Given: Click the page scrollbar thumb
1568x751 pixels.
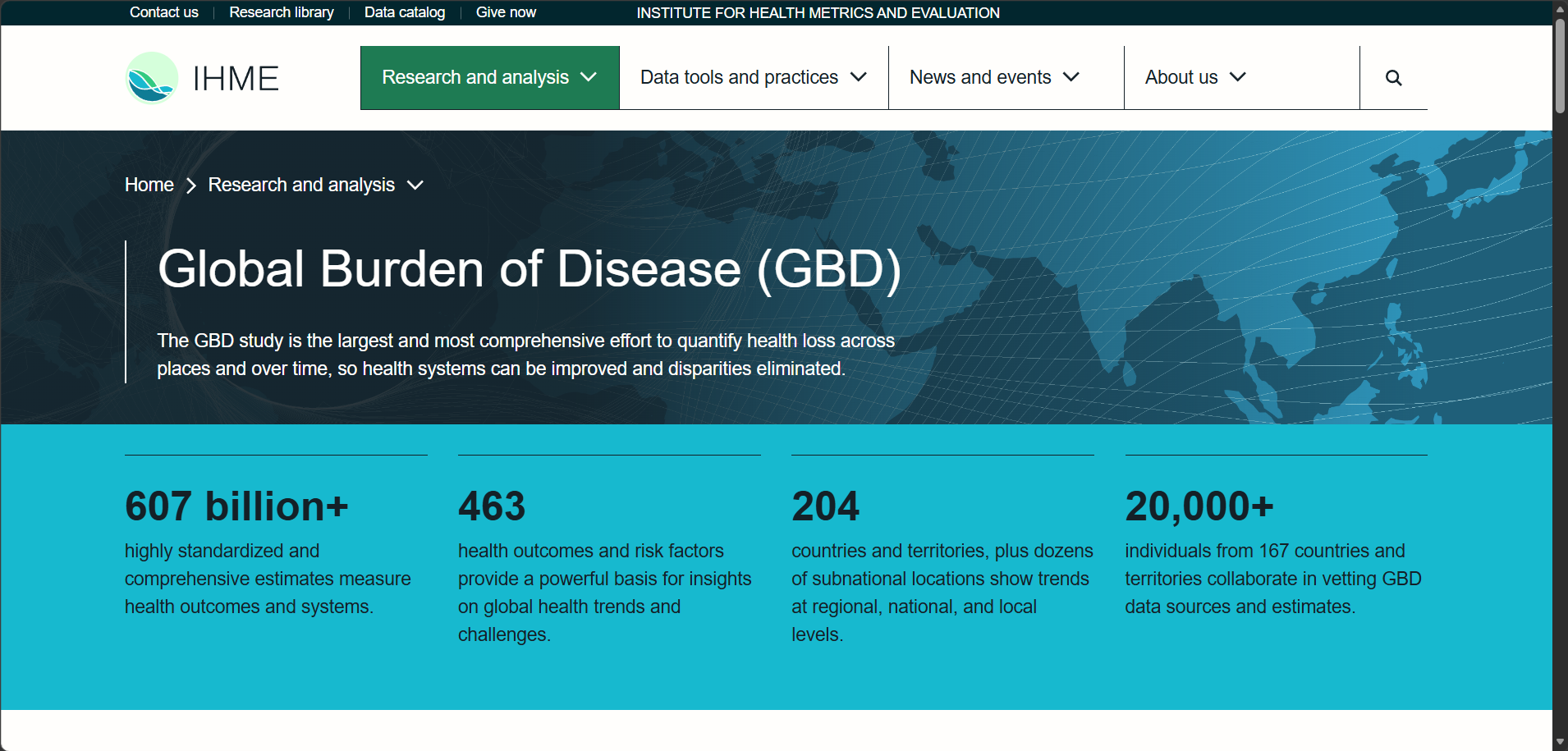Looking at the screenshot, I should tap(1560, 66).
